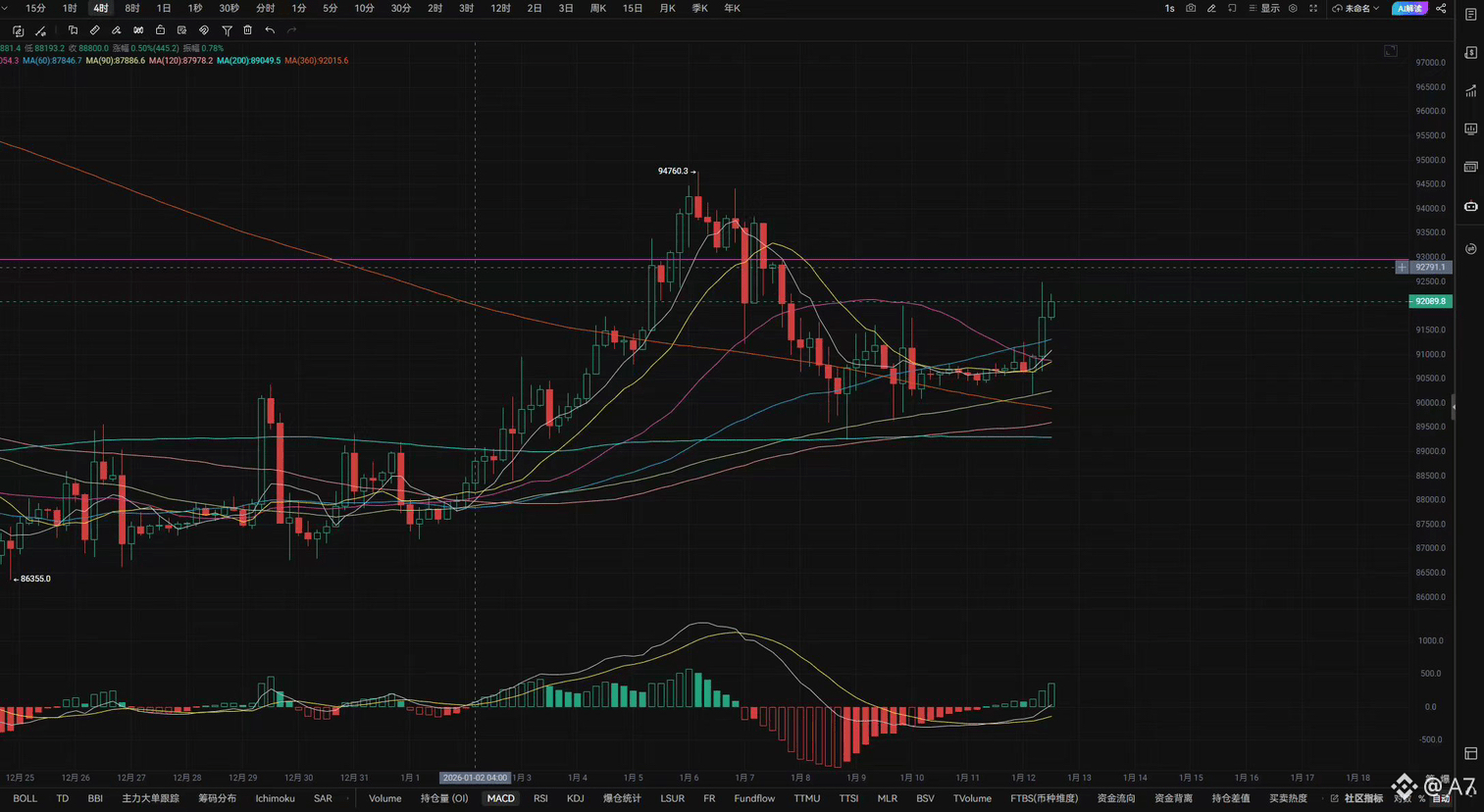
Task: Toggle the 持仓量 (OI) indicator
Action: pos(444,798)
